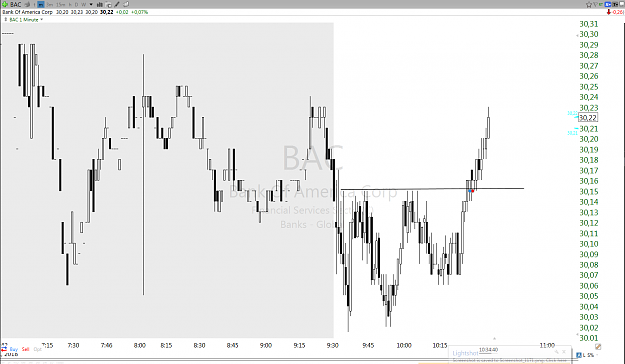The height and width of the screenshot is (364, 625).
Task: Close the Lightshot notification popup
Action: click(564, 352)
